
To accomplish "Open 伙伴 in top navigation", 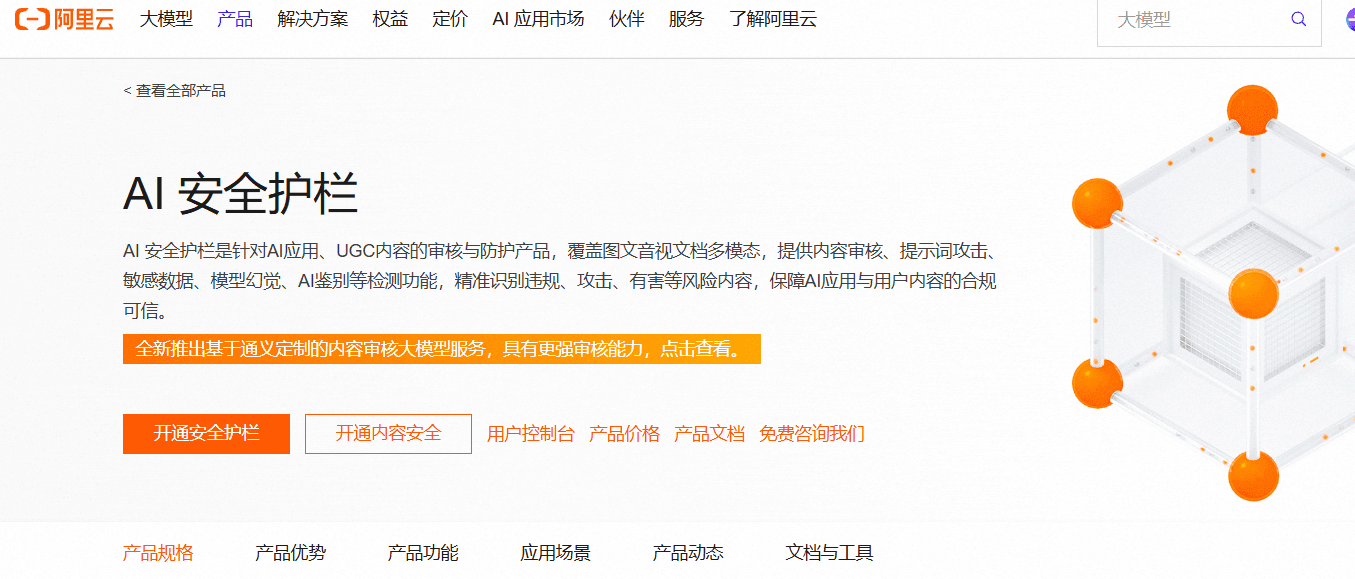I will point(627,19).
